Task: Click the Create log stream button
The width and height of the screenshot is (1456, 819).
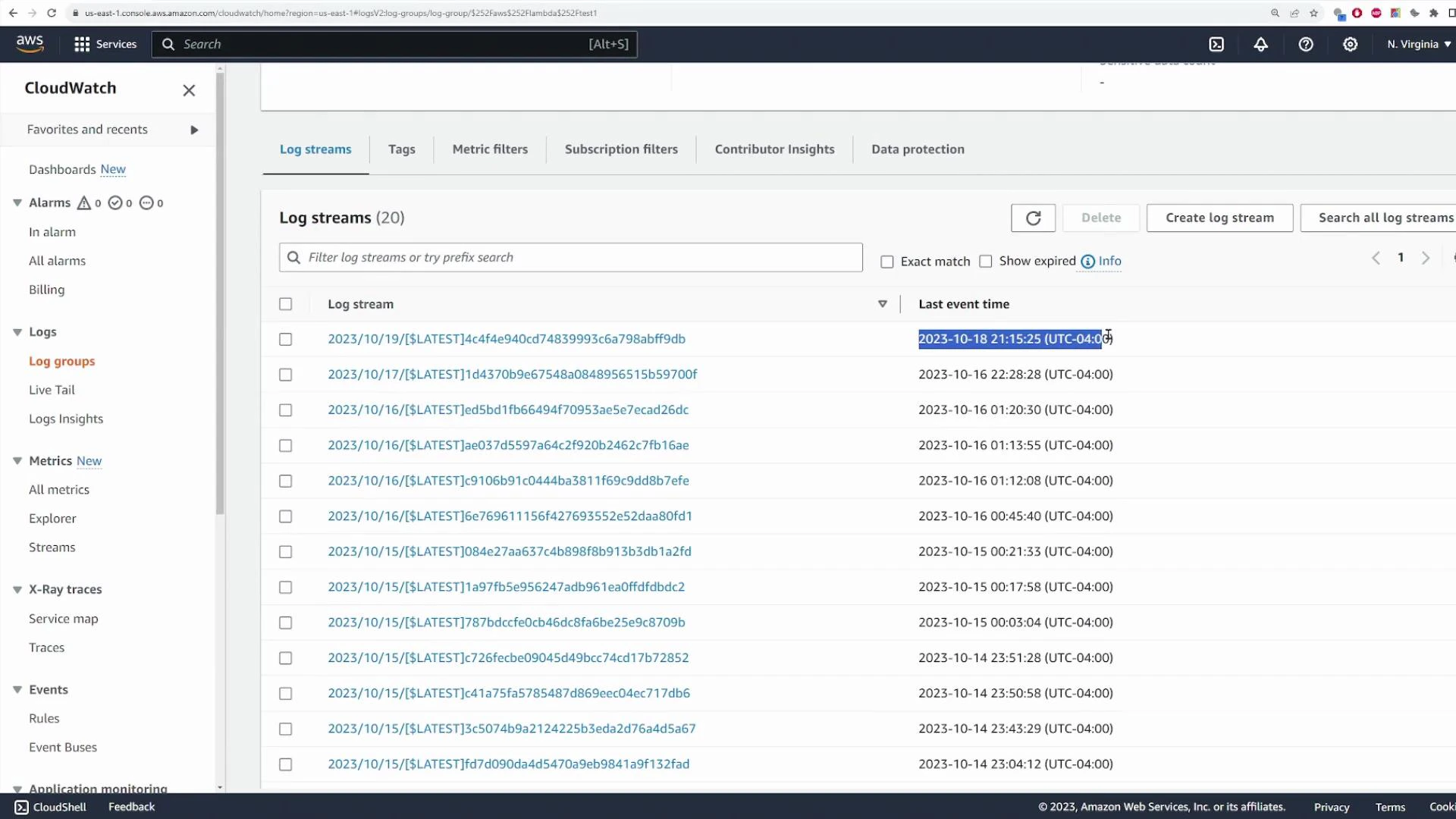Action: [x=1219, y=218]
